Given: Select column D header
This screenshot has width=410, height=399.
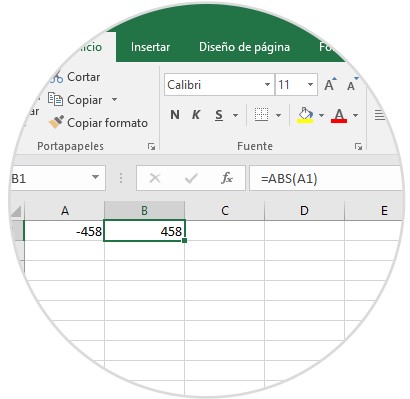Looking at the screenshot, I should [304, 211].
